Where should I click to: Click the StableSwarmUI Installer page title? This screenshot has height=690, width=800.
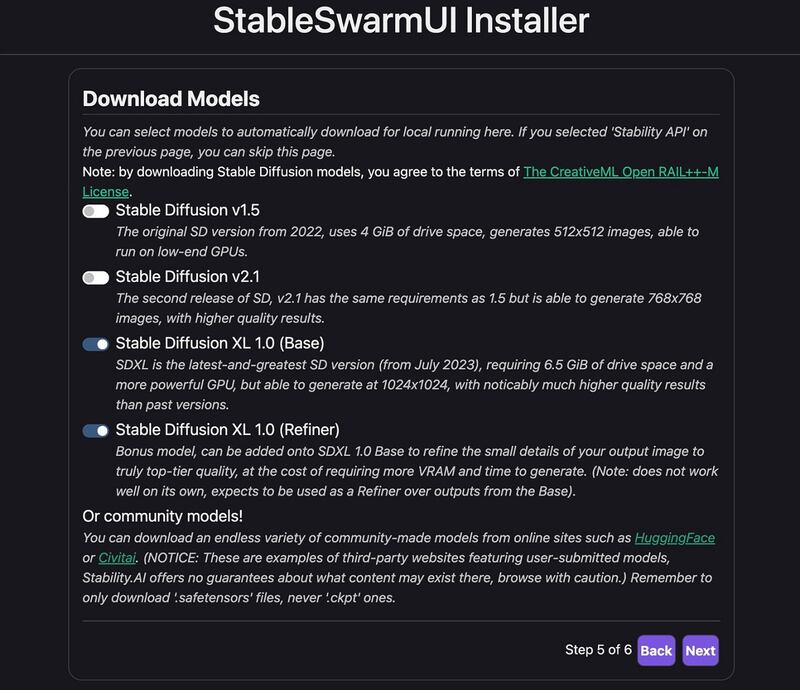(400, 20)
